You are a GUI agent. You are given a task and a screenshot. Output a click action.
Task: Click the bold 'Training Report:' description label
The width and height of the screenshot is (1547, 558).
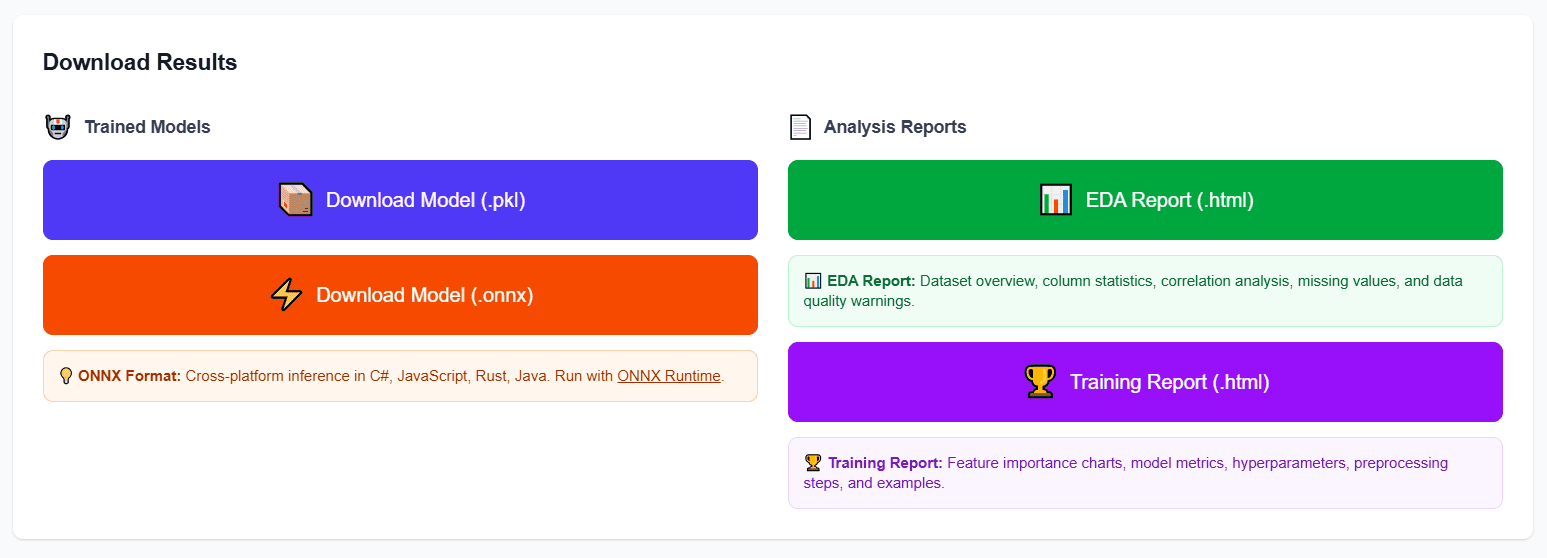pos(885,463)
